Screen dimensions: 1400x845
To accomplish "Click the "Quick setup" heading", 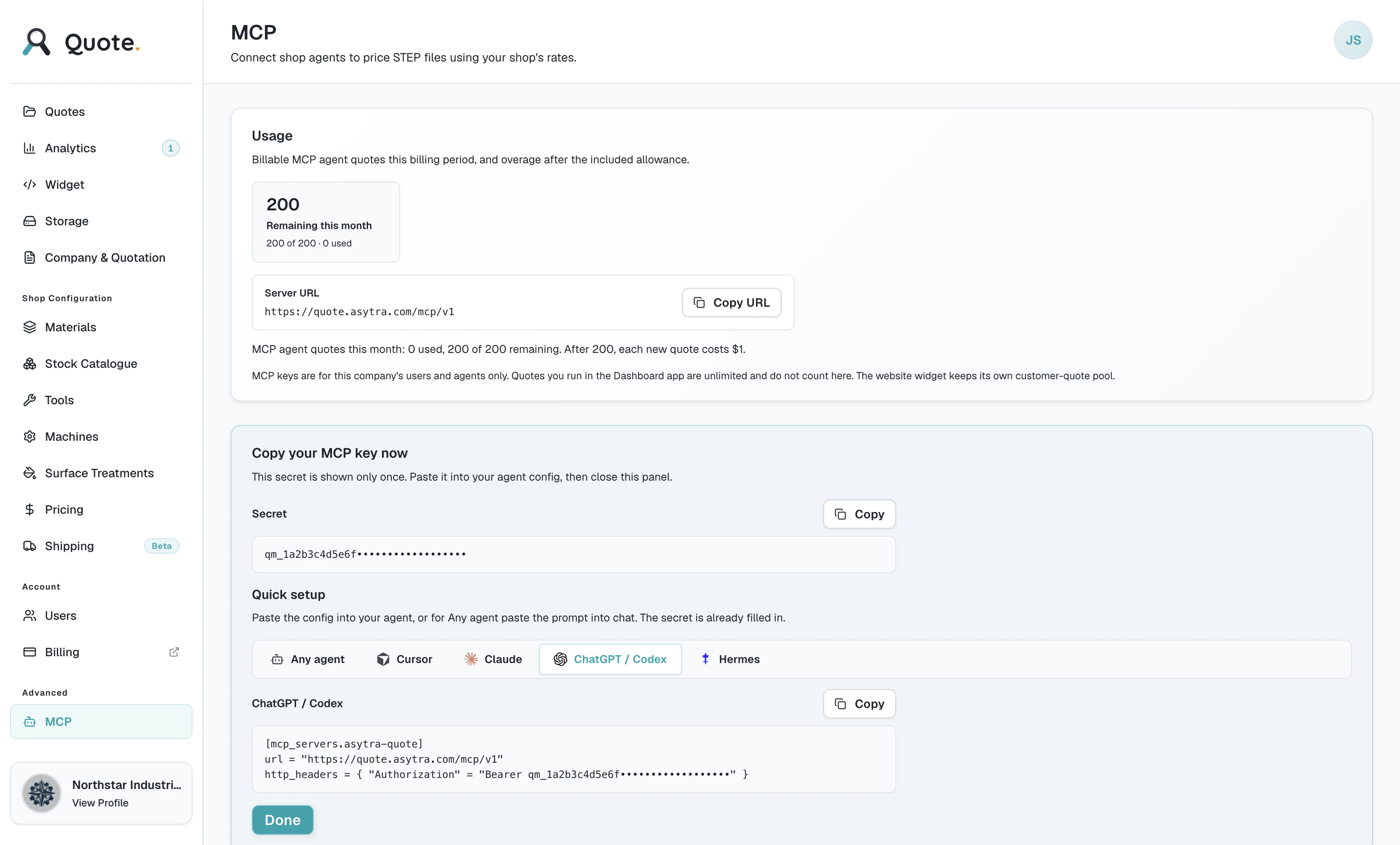I will 288,594.
